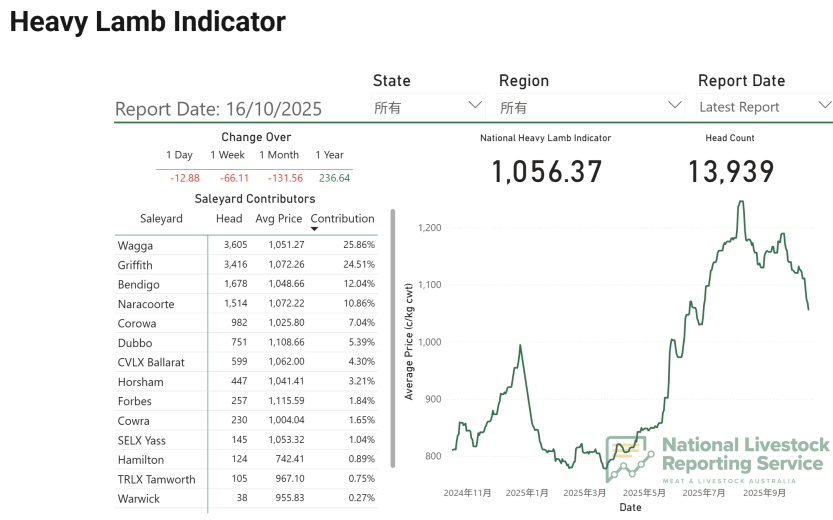Open the Region filter dropdown
Viewport: 833px width, 520px height.
tap(590, 106)
